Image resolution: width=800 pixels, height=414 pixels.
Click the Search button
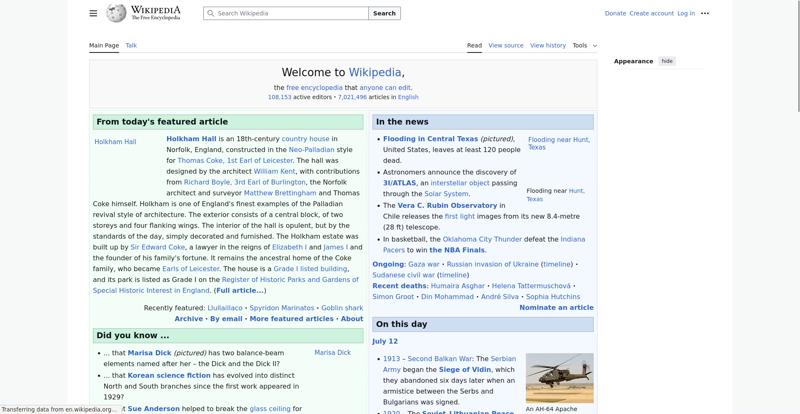click(384, 13)
